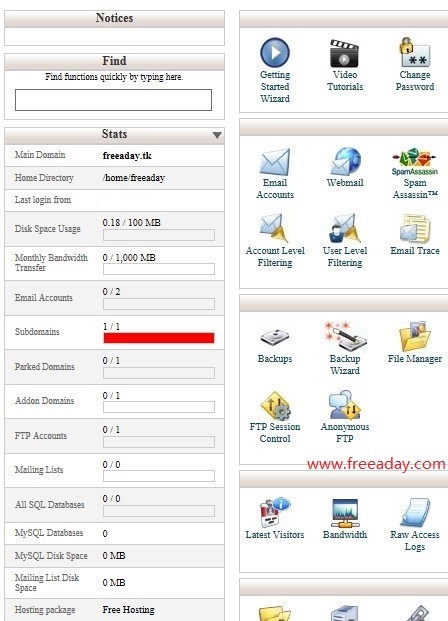Open FTP Session Control icon
This screenshot has height=621, width=448.
275,405
